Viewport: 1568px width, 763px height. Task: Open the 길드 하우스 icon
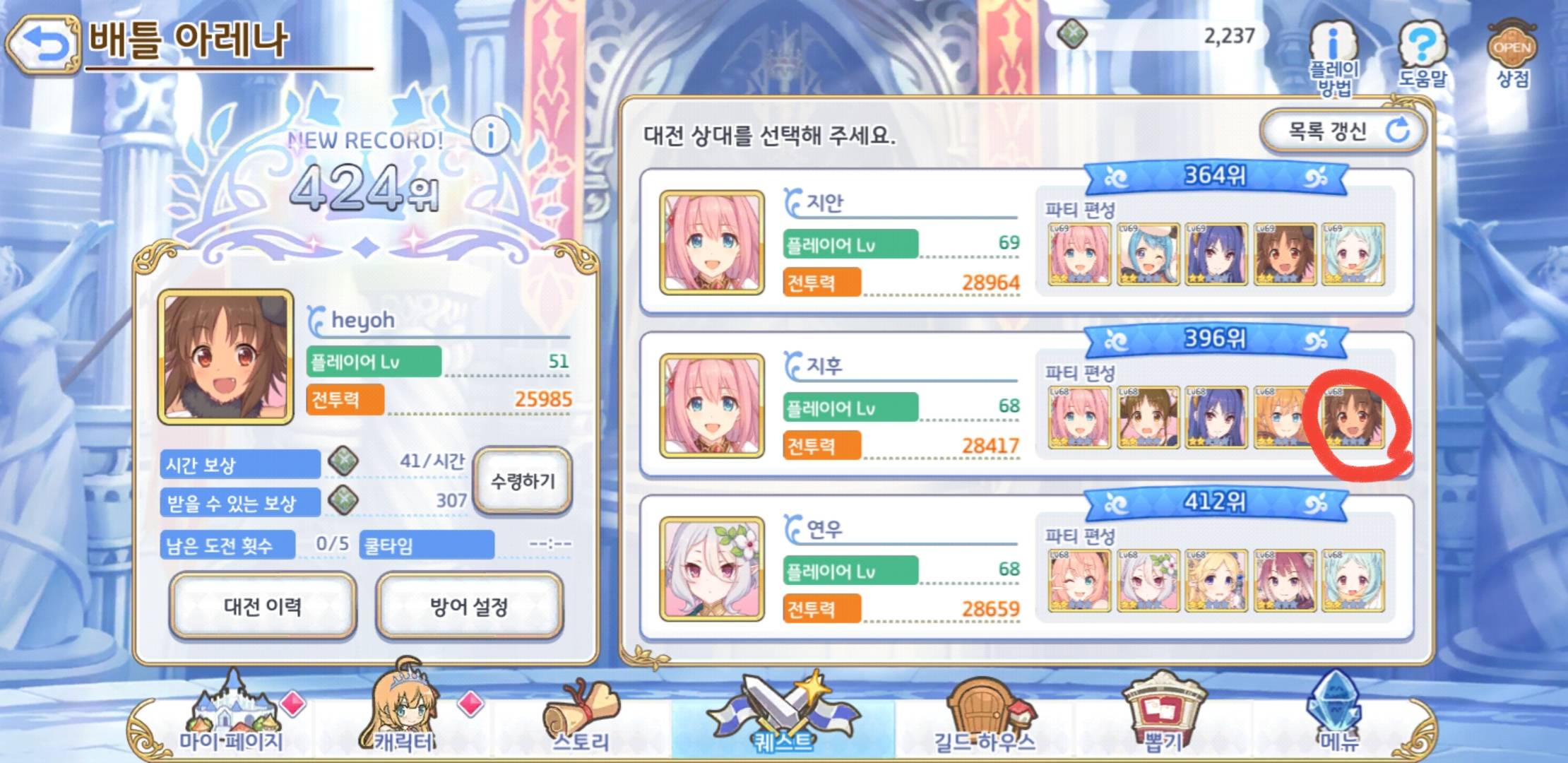pyautogui.click(x=985, y=715)
